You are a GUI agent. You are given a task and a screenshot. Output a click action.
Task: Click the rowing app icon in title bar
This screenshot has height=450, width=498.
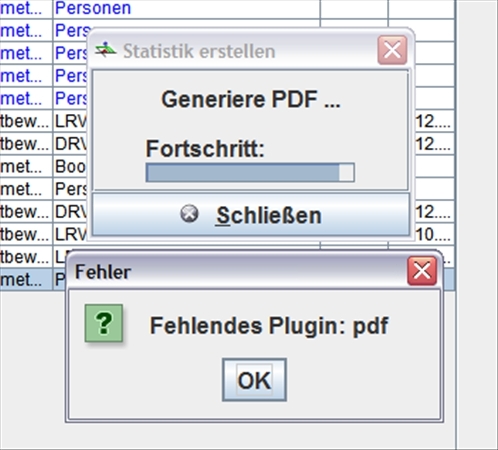point(106,50)
